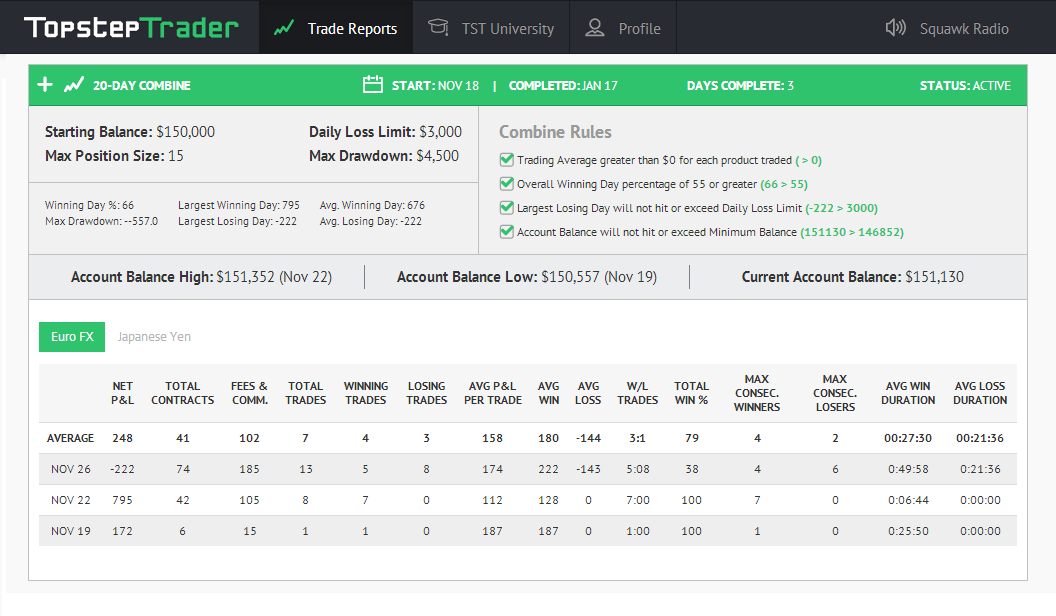
Task: Switch to the Japanese Yen tab
Action: coord(154,337)
